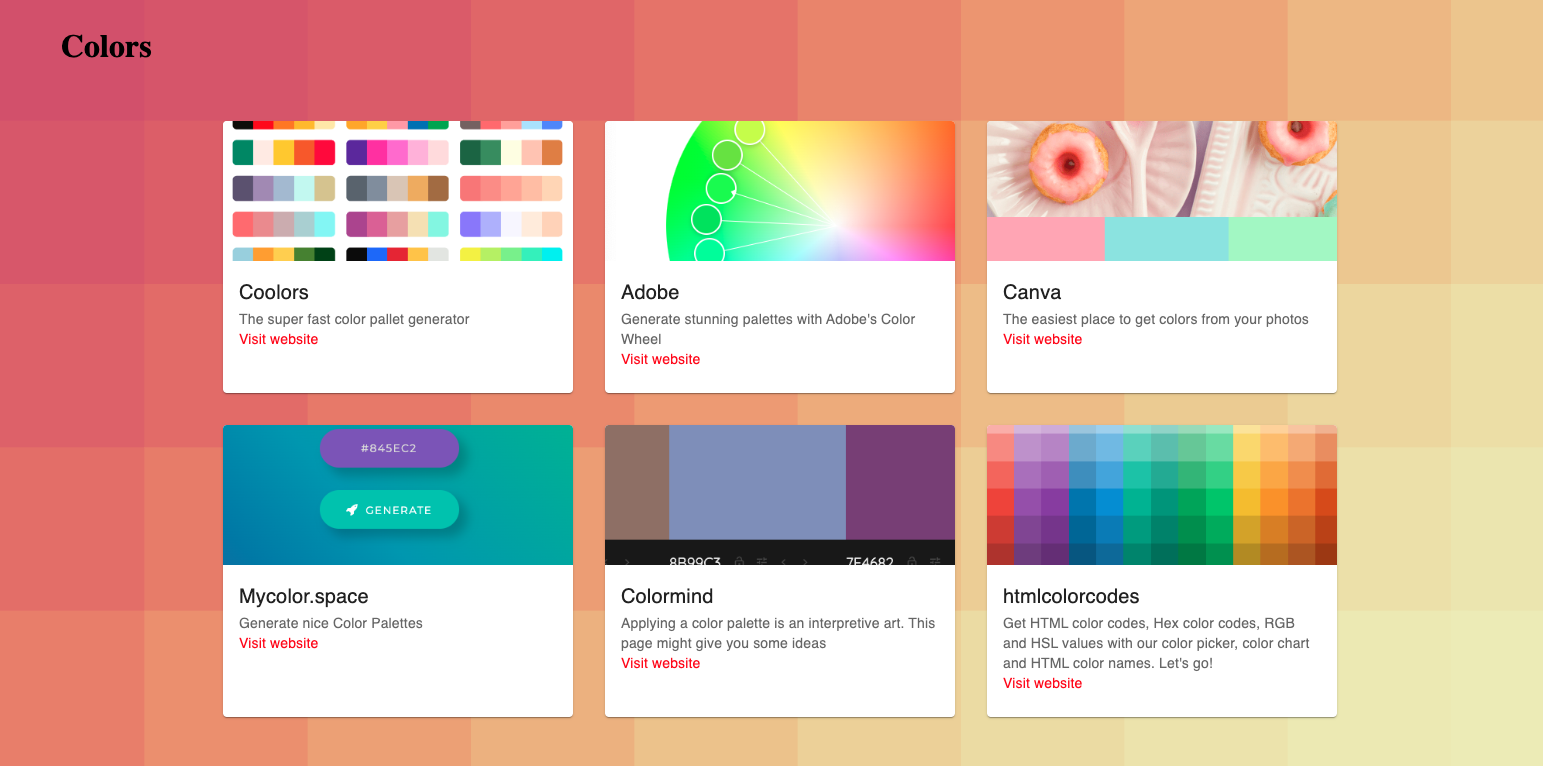
Task: Click the turquoise swatch under Canva photo
Action: (x=1167, y=239)
